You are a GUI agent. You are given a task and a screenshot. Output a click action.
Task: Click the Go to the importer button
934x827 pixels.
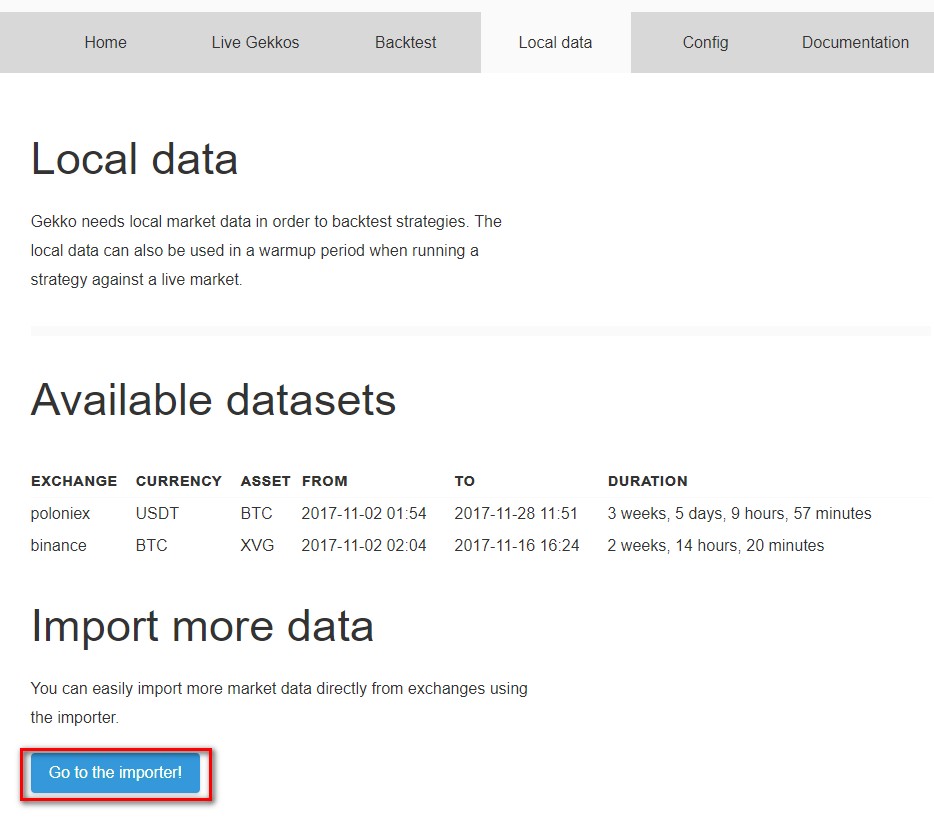pos(115,773)
